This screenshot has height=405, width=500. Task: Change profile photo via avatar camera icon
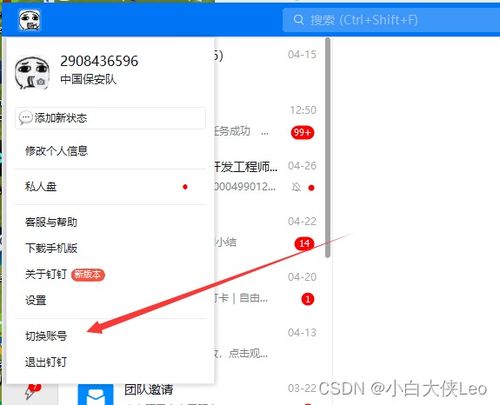click(41, 82)
